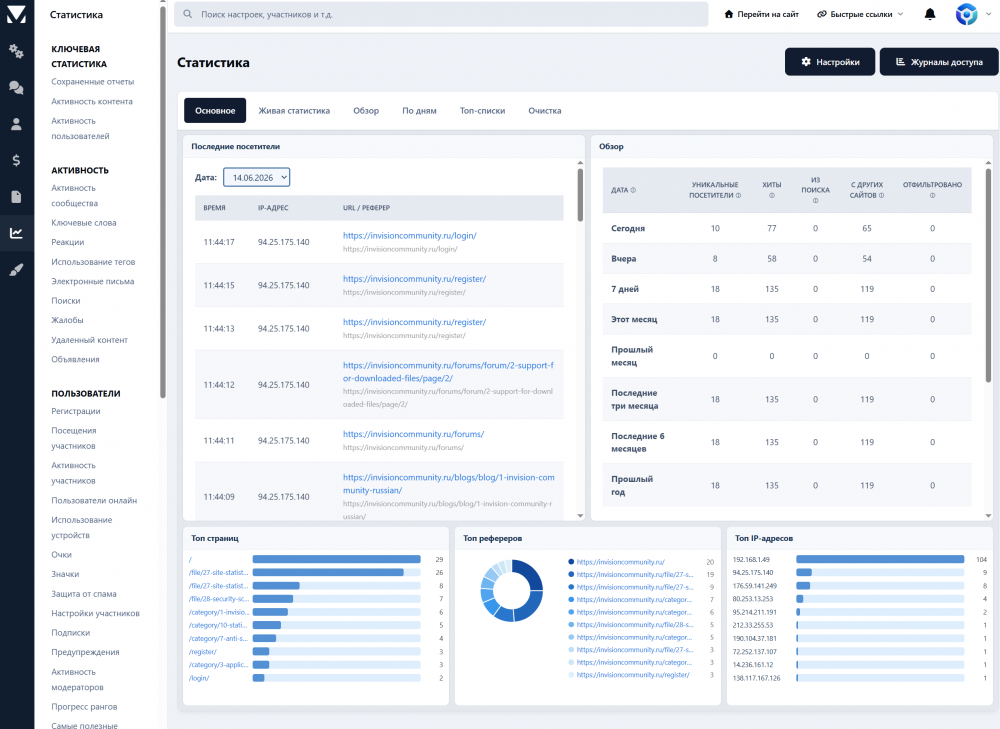Viewport: 1000px width, 729px height.
Task: Open the system settings gears icon in sidebar
Action: (17, 51)
